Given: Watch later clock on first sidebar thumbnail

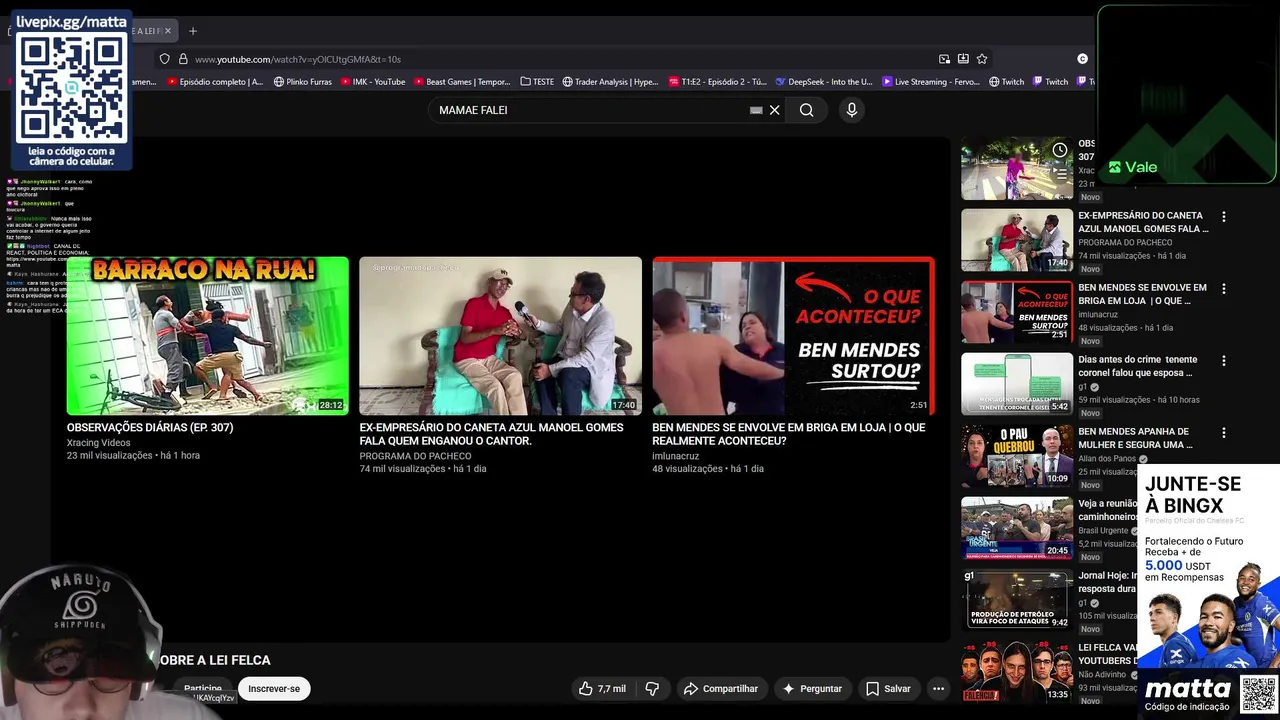Looking at the screenshot, I should point(1059,150).
